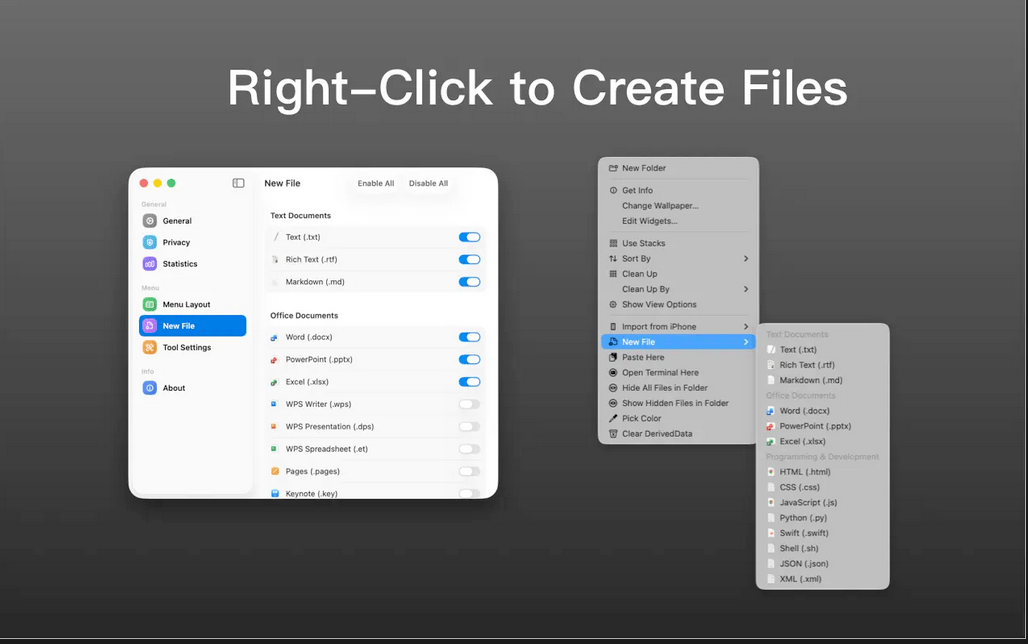Expand the Clean Up By submenu arrow

point(746,289)
